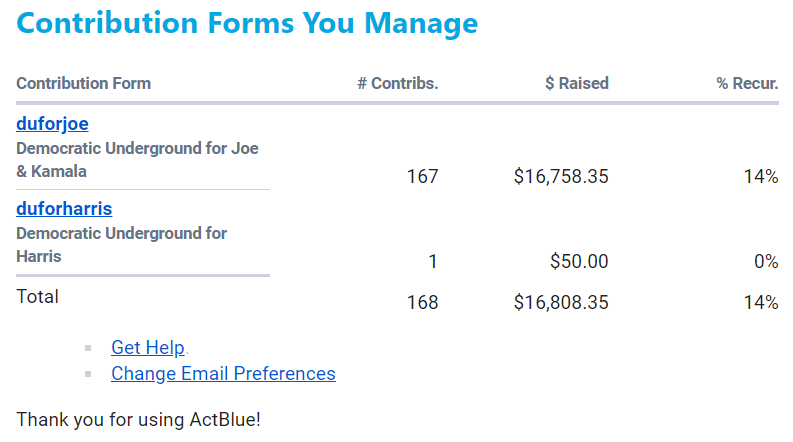Select the 167 contributions count

(x=422, y=177)
